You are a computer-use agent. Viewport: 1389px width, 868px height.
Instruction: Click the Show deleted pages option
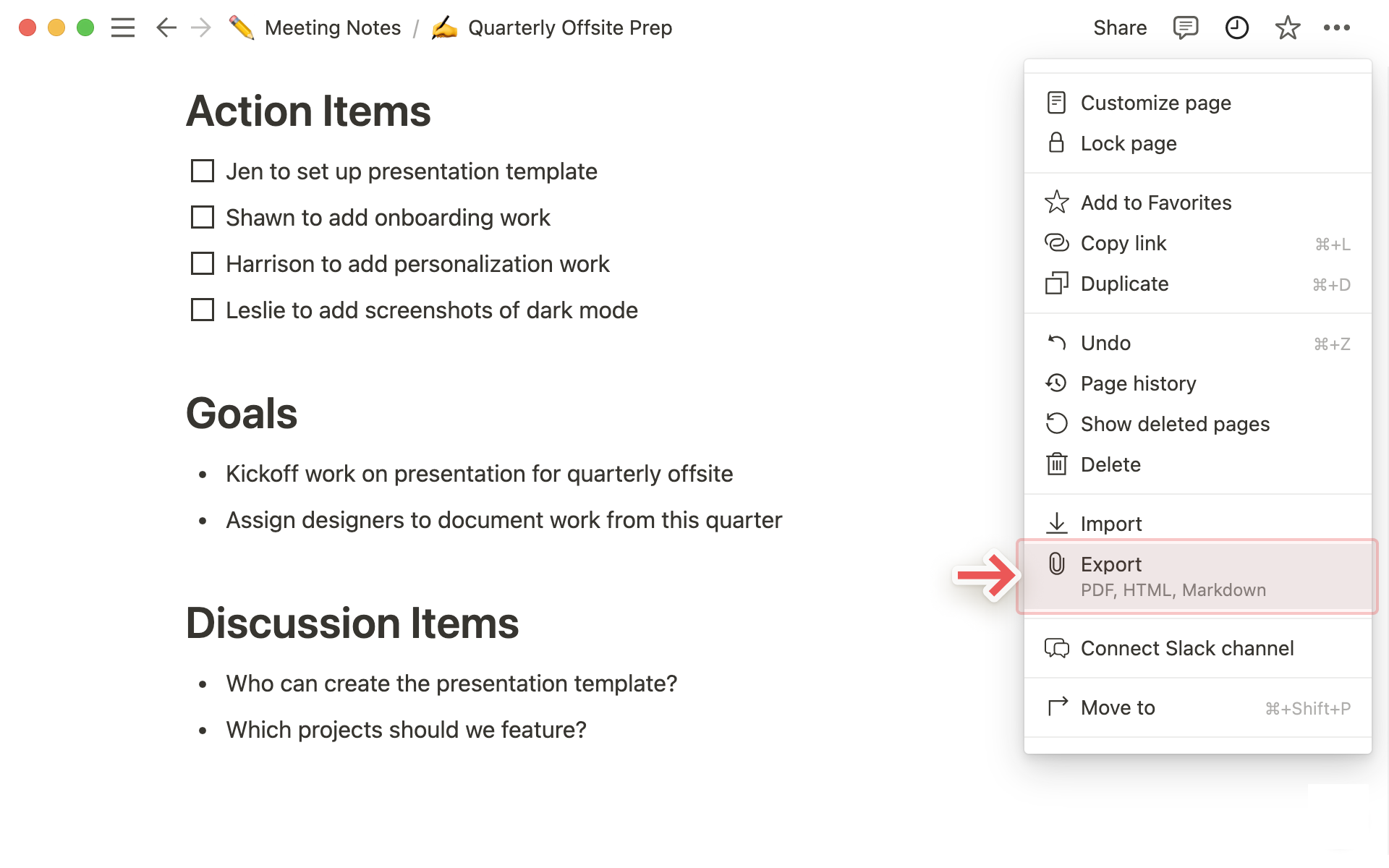point(1175,423)
